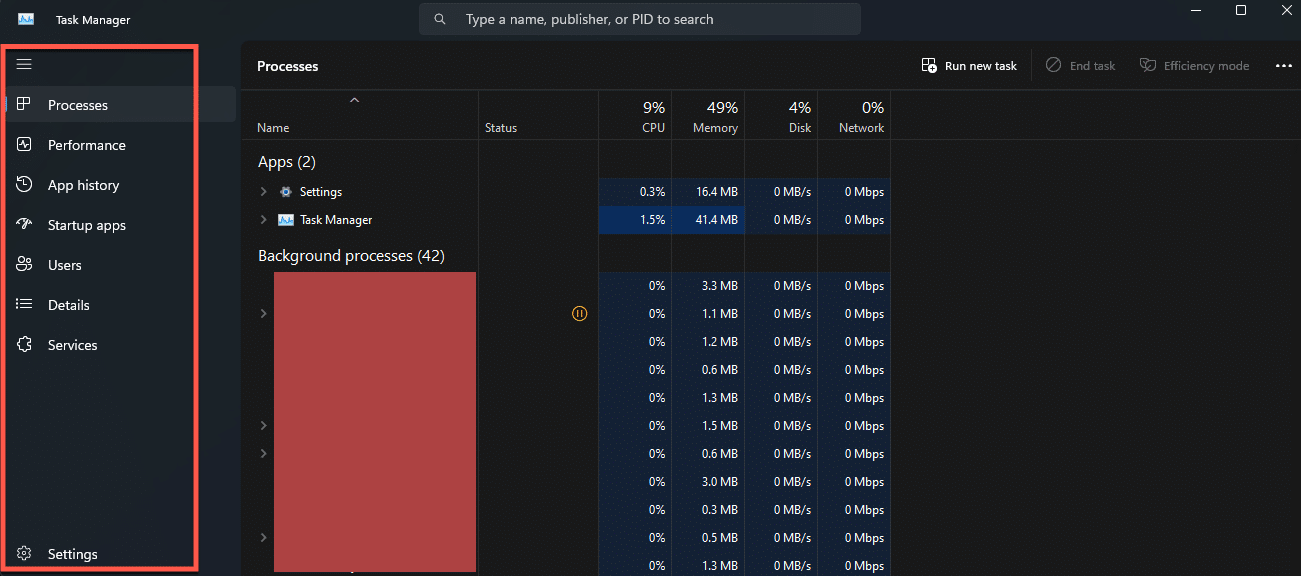
Task: Select the Processes tab in sidebar
Action: tap(77, 105)
